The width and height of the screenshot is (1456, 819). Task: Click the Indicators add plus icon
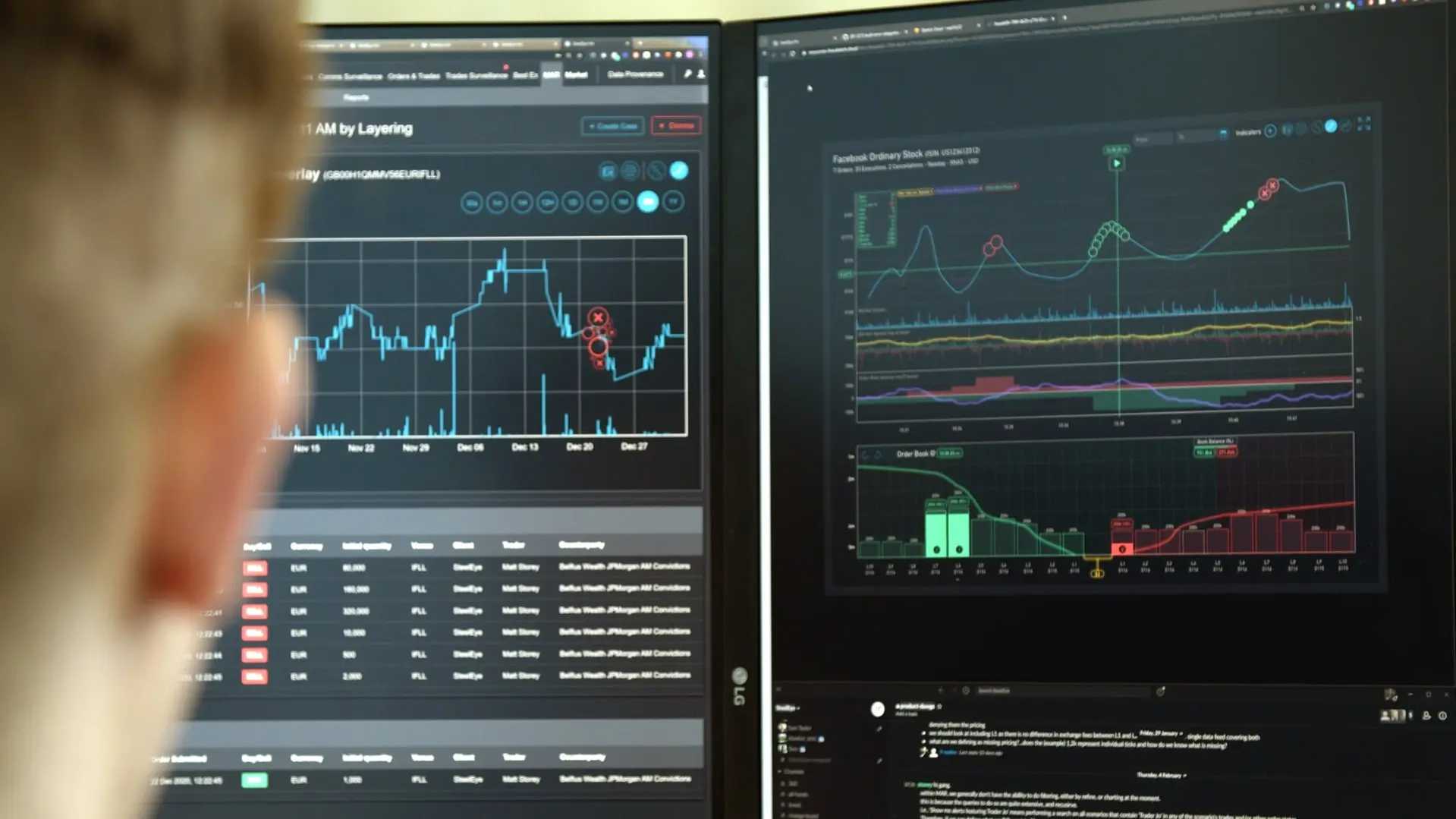coord(1270,132)
